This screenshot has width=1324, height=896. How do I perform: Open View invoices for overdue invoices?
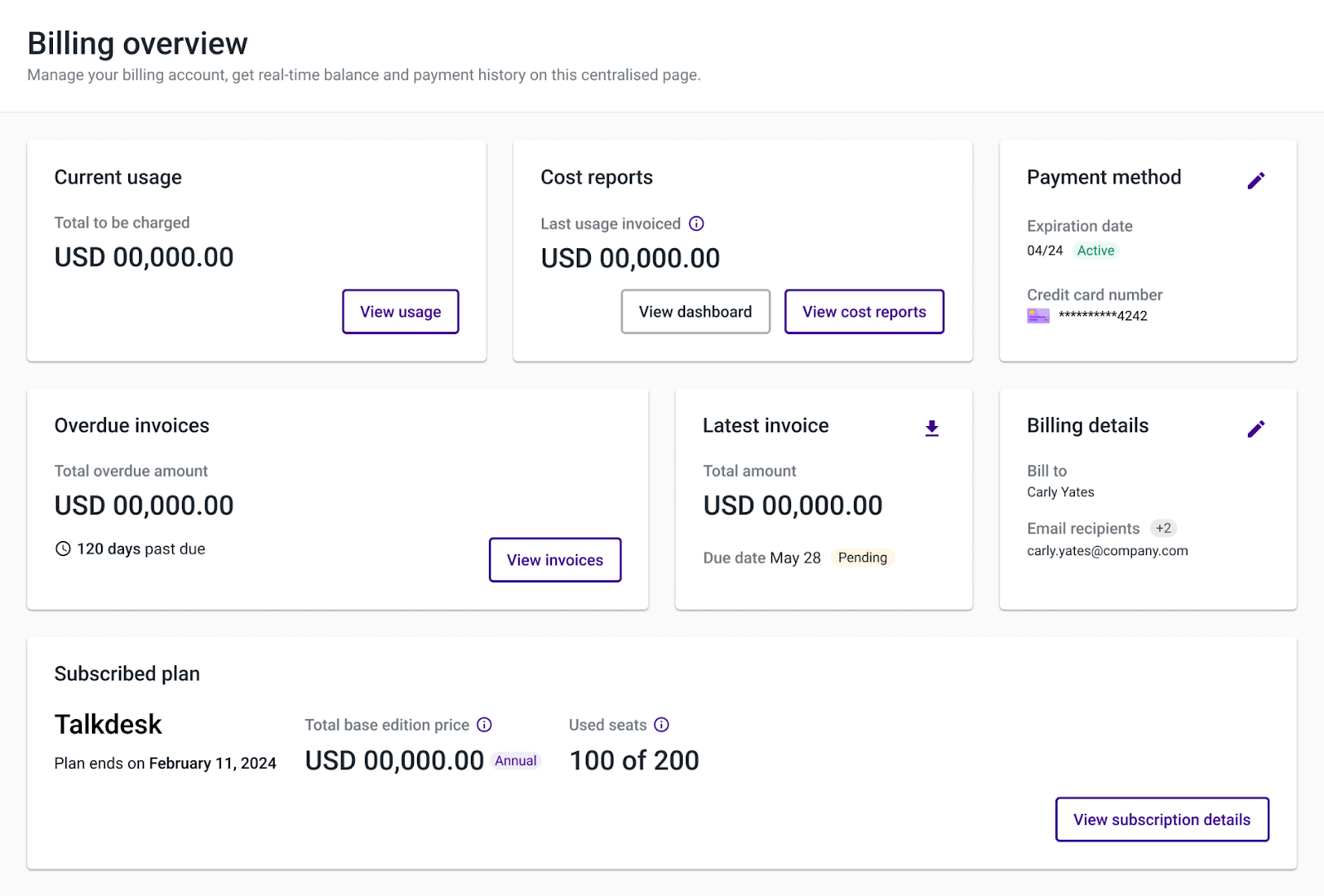click(x=555, y=560)
